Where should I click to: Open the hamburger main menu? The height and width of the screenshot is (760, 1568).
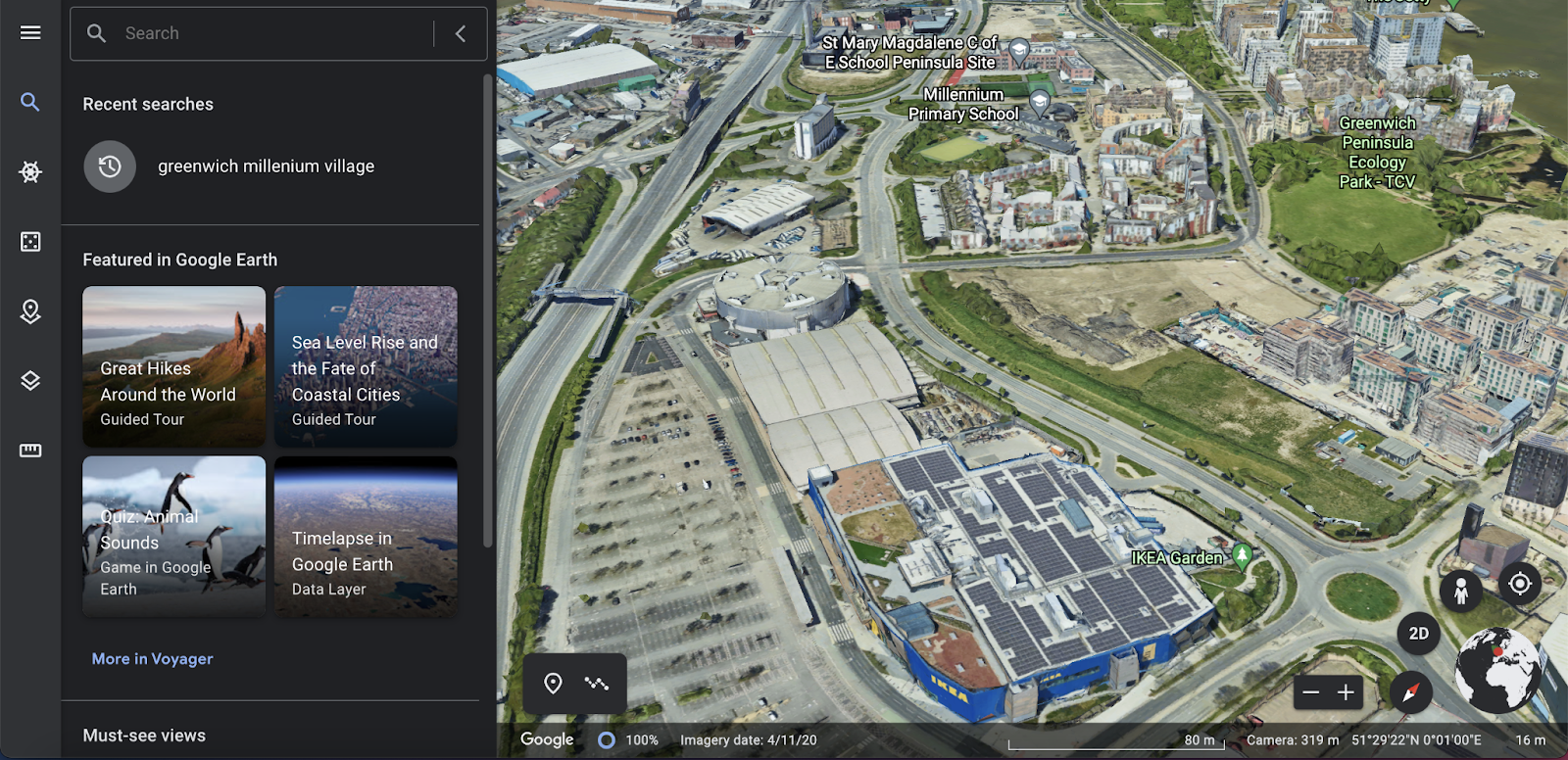pos(30,33)
